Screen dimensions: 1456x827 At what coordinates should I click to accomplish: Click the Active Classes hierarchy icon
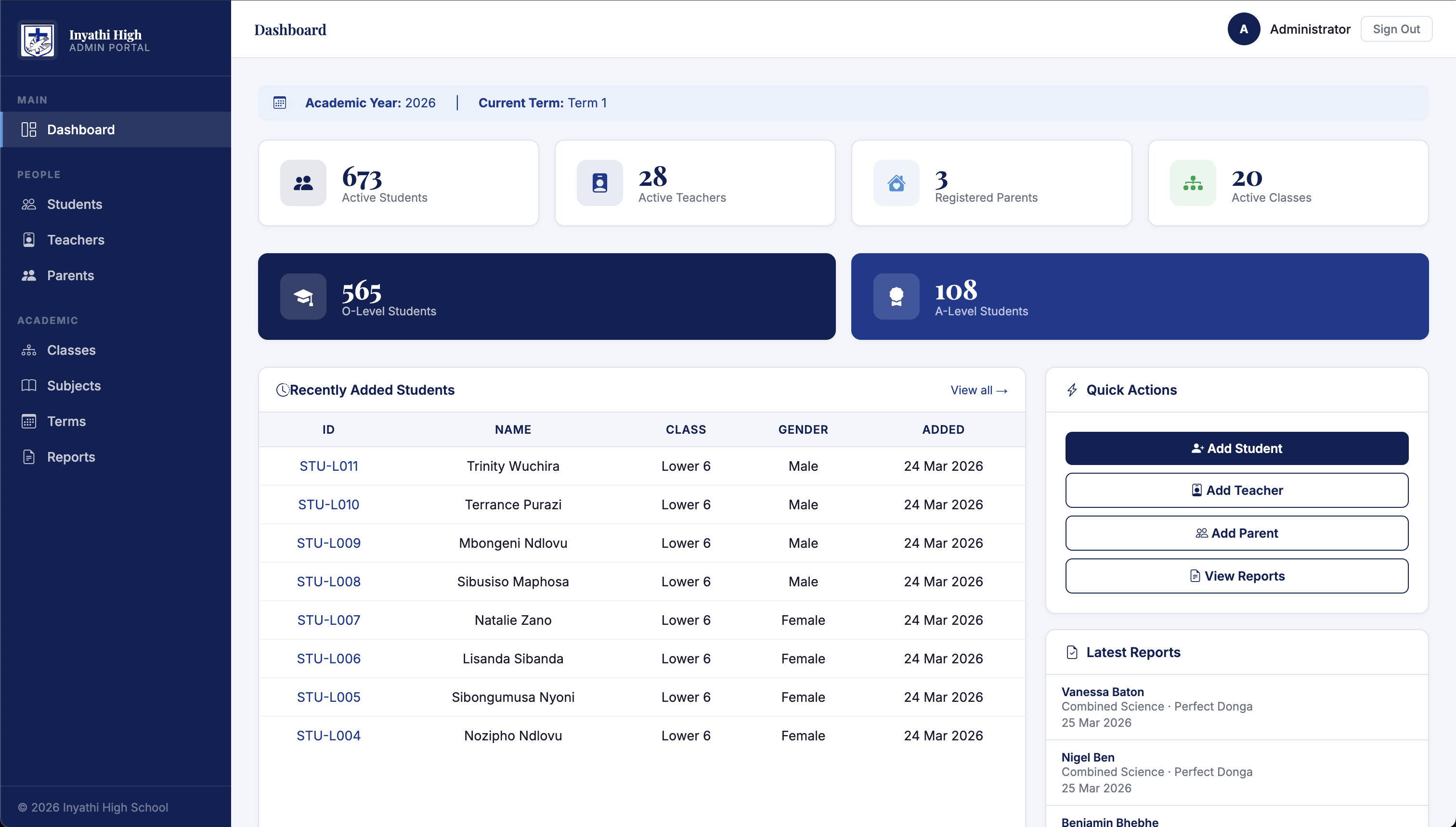click(x=1193, y=183)
